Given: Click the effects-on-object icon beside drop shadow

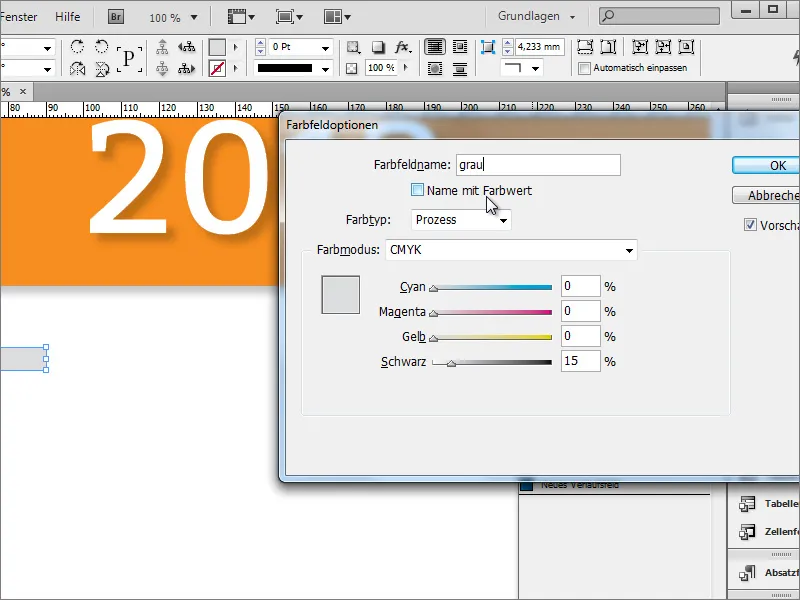Looking at the screenshot, I should (353, 47).
